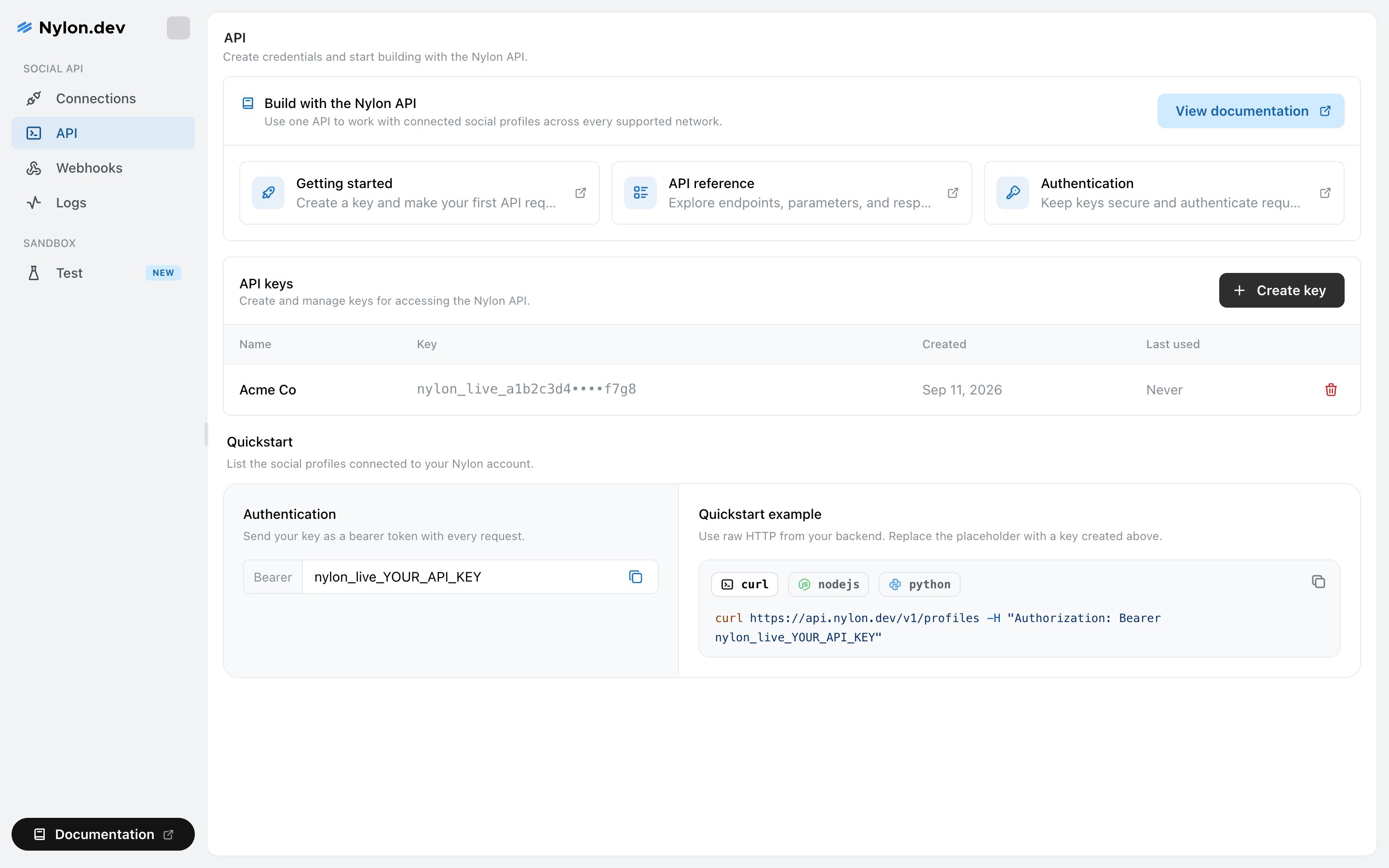Image resolution: width=1389 pixels, height=868 pixels.
Task: Click the View documentation button
Action: click(x=1251, y=111)
